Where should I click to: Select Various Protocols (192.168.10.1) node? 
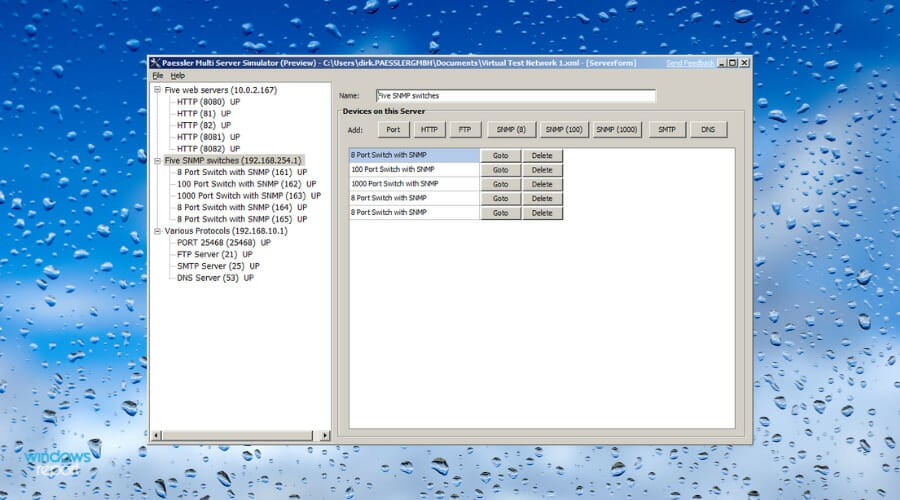pyautogui.click(x=226, y=231)
